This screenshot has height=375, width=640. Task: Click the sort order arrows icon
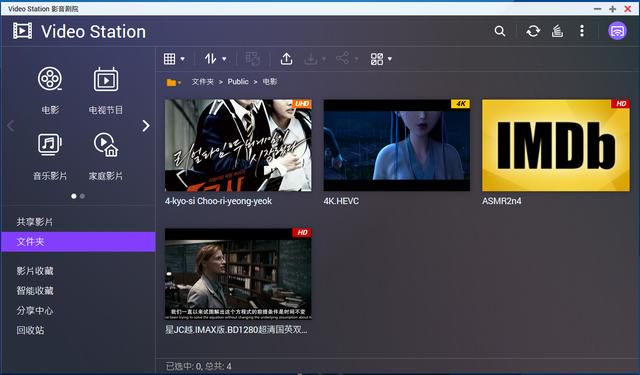pos(211,59)
